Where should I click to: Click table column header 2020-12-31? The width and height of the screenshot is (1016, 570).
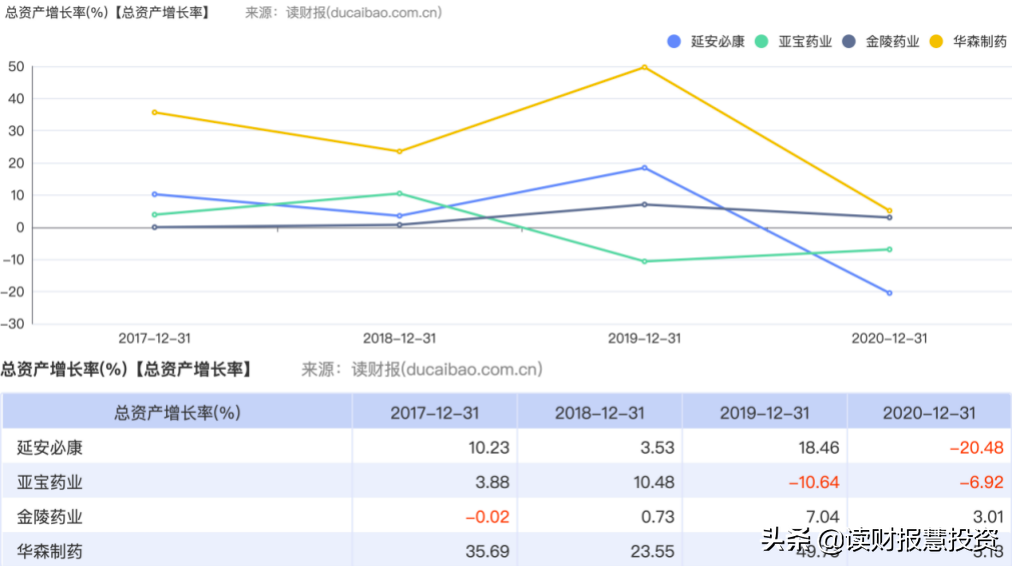[929, 413]
